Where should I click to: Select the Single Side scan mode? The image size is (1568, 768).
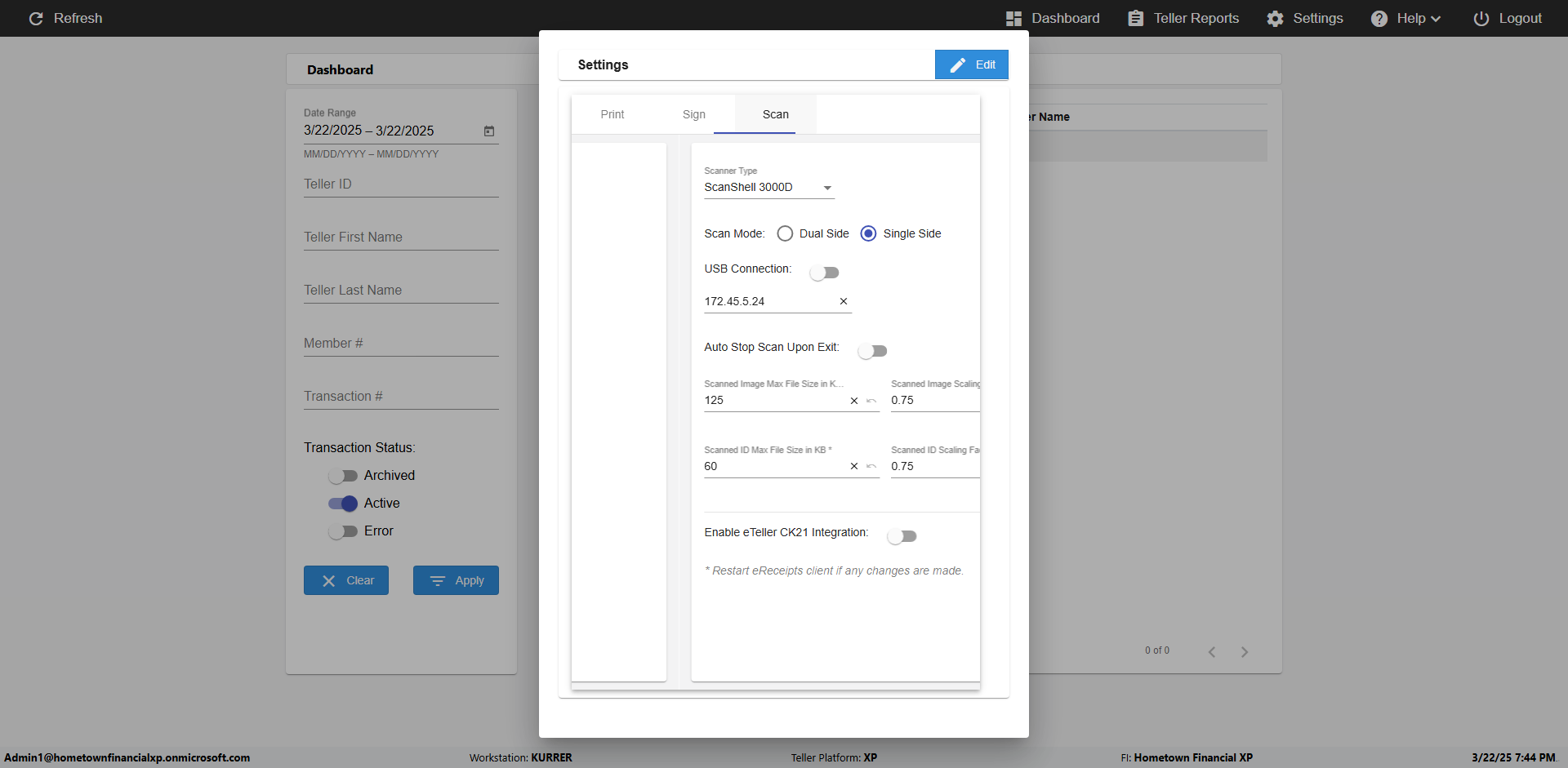click(868, 233)
